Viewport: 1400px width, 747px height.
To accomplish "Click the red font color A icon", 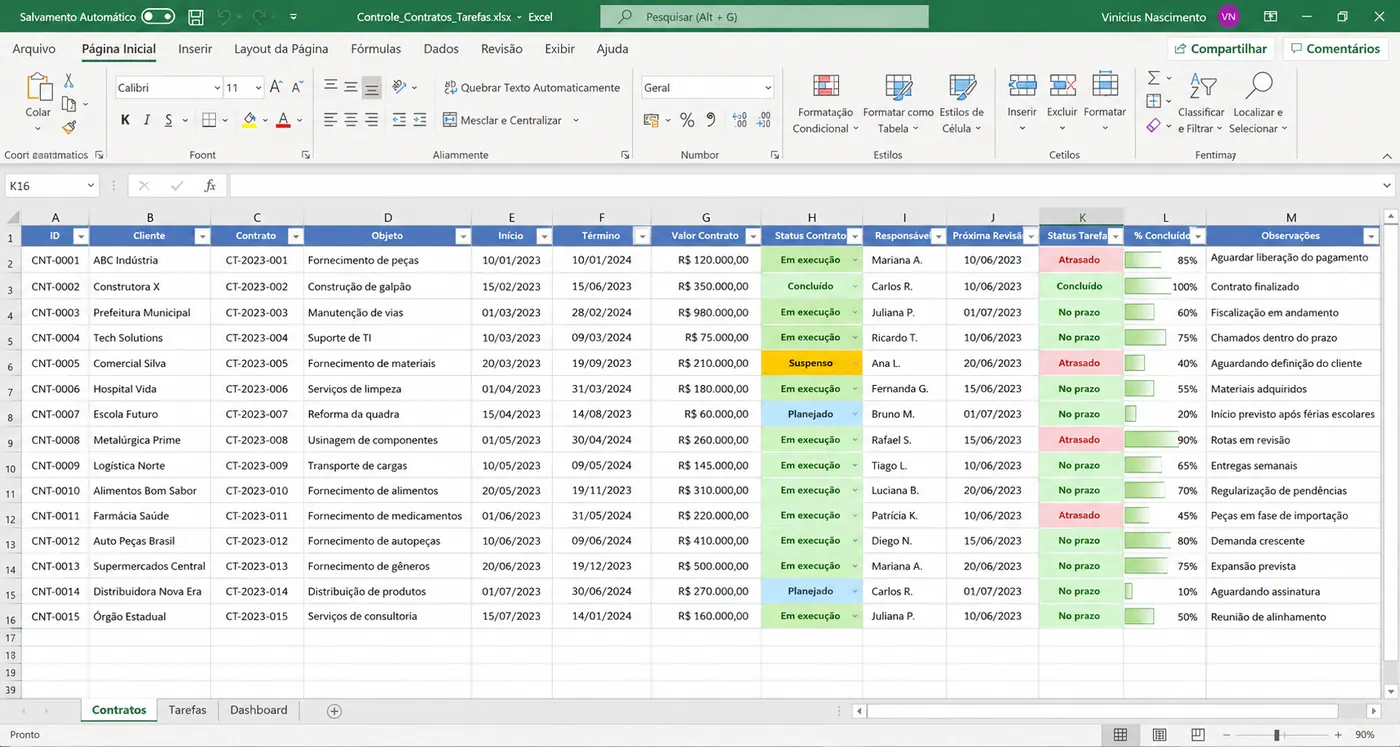I will coord(283,120).
